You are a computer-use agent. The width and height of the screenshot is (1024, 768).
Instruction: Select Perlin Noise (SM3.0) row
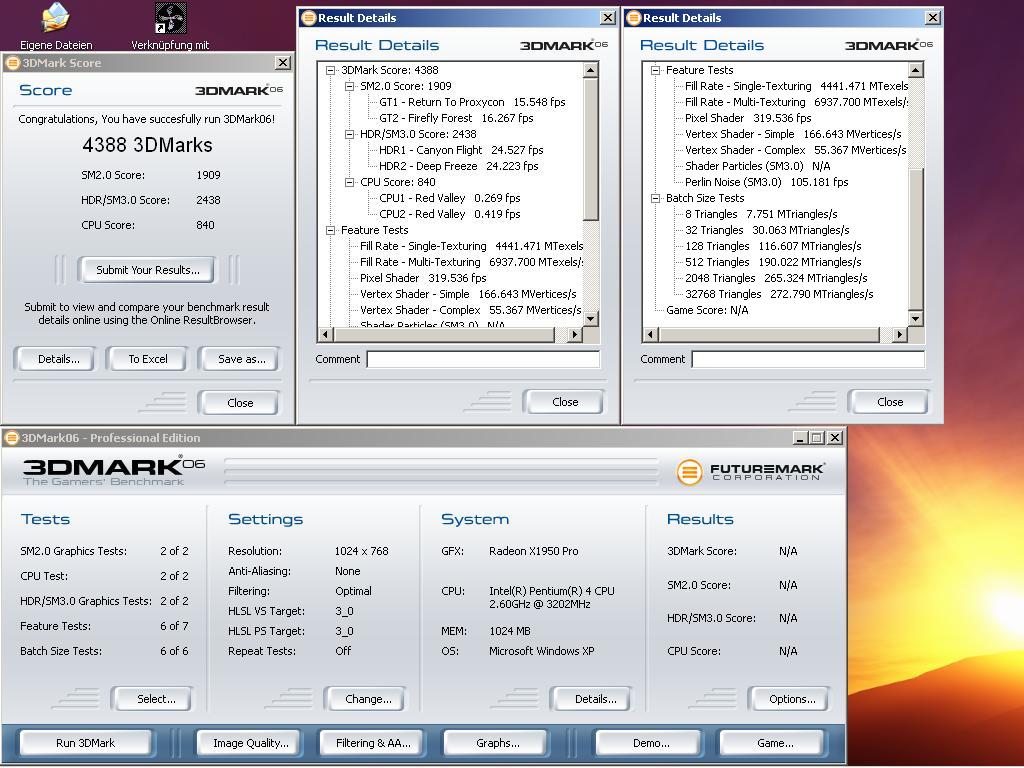point(767,182)
